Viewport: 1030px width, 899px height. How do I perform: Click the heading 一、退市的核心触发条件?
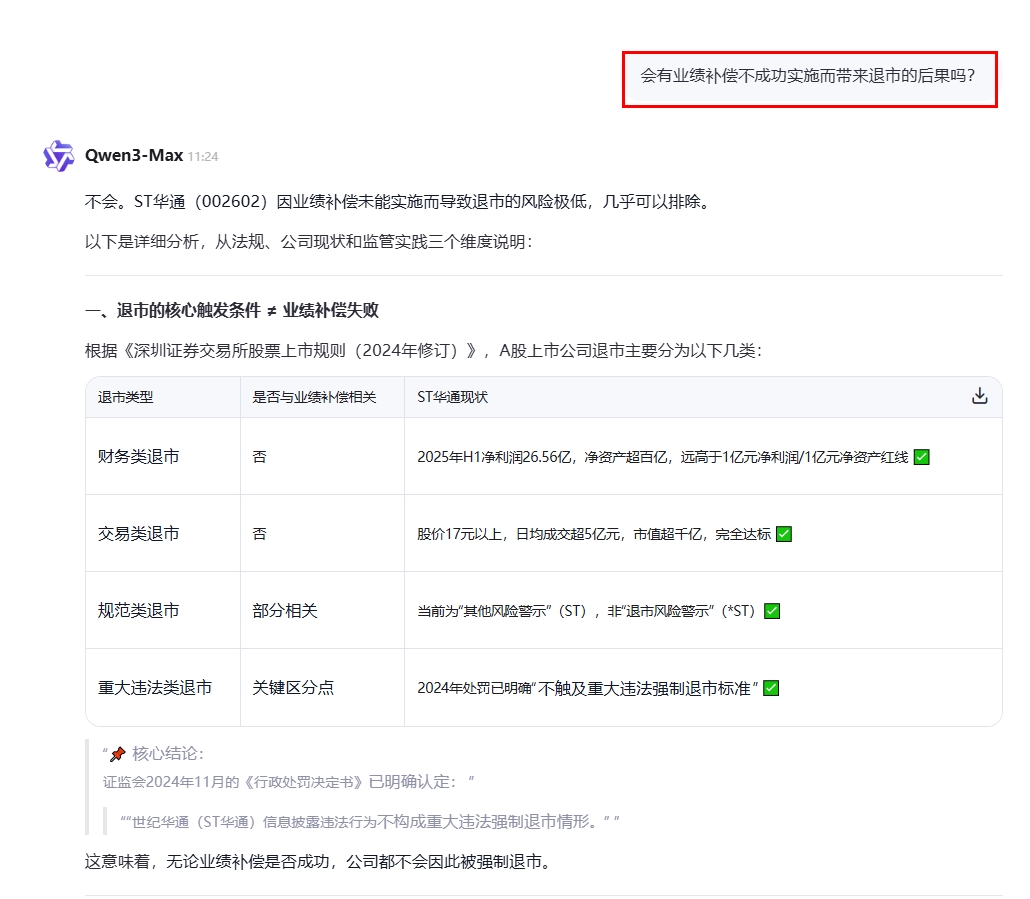tap(232, 311)
